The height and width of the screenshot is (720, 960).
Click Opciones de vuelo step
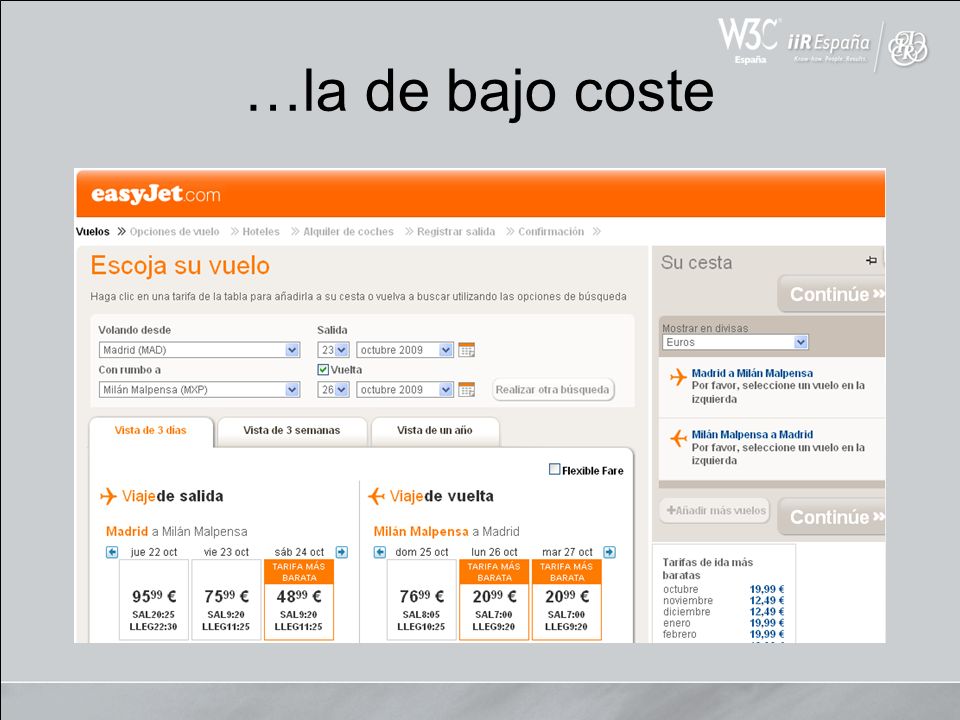pos(174,232)
